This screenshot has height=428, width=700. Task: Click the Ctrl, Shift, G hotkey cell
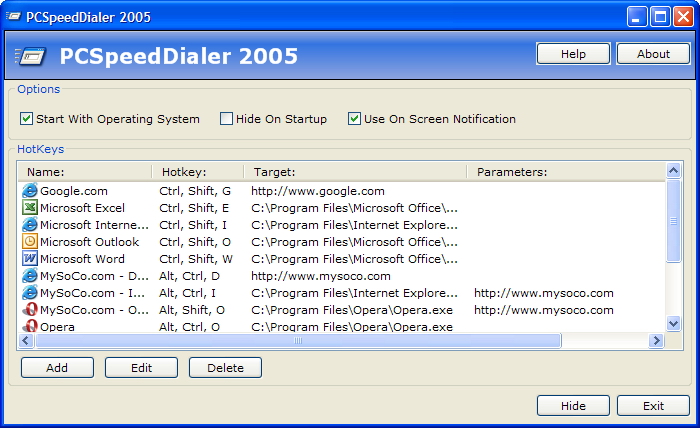point(195,191)
